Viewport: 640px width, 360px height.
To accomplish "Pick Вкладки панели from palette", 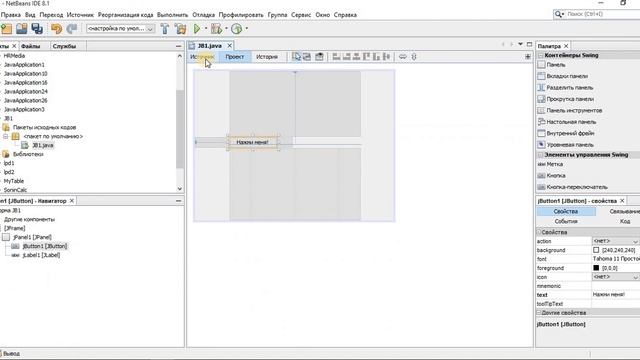I will [x=567, y=76].
